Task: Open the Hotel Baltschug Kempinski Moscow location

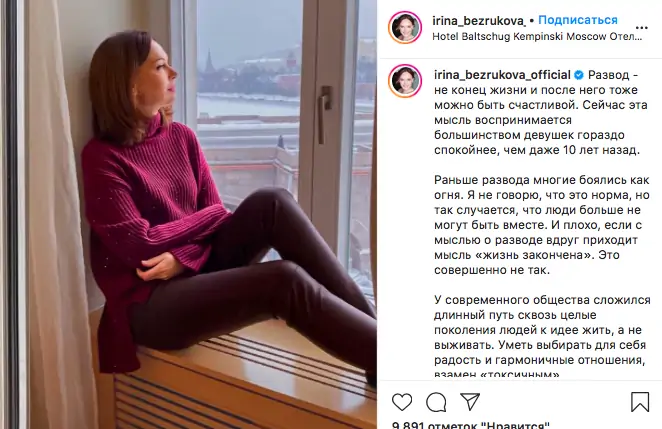Action: click(x=537, y=37)
